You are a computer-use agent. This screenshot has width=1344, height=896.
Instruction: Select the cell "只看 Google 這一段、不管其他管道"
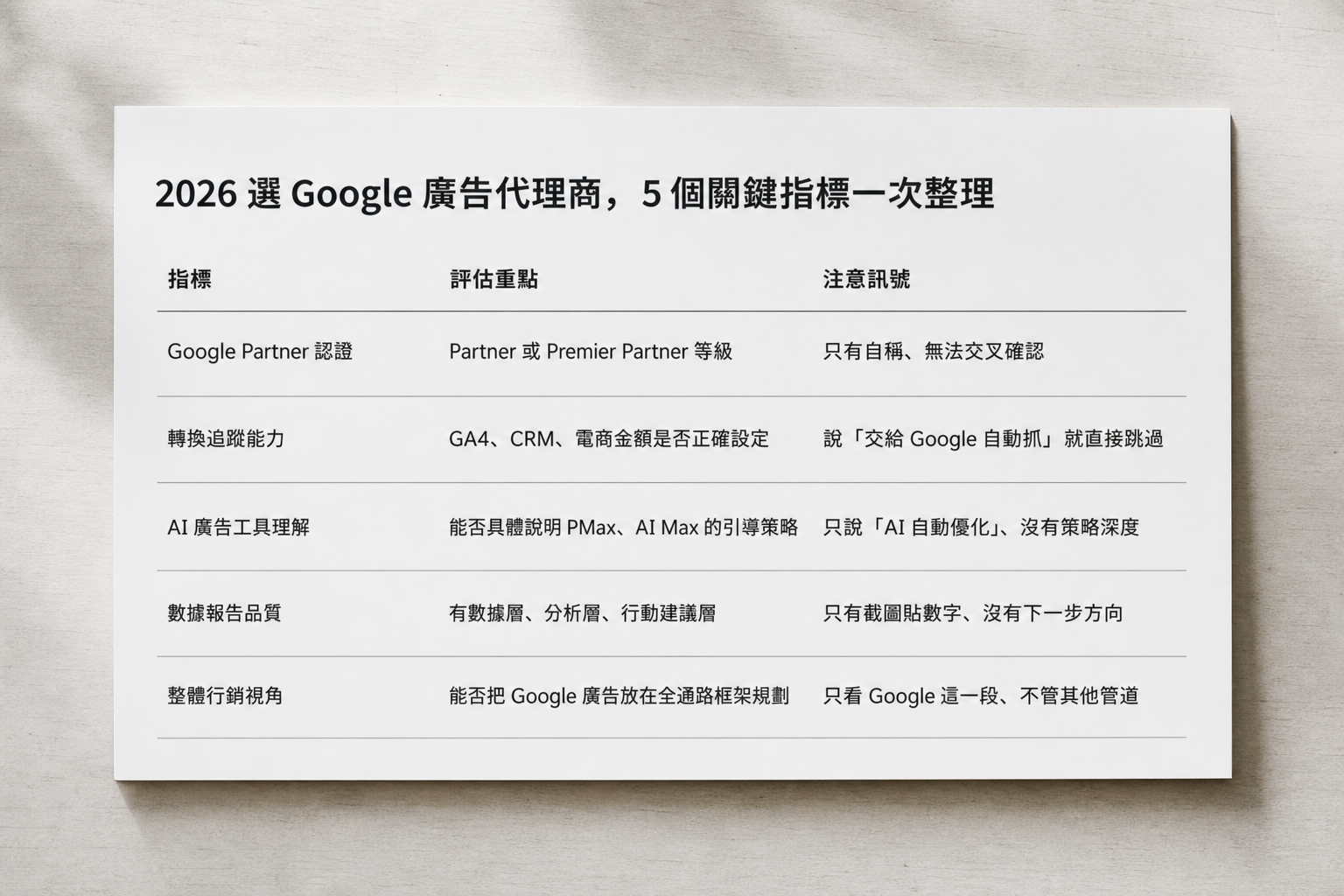coord(981,696)
